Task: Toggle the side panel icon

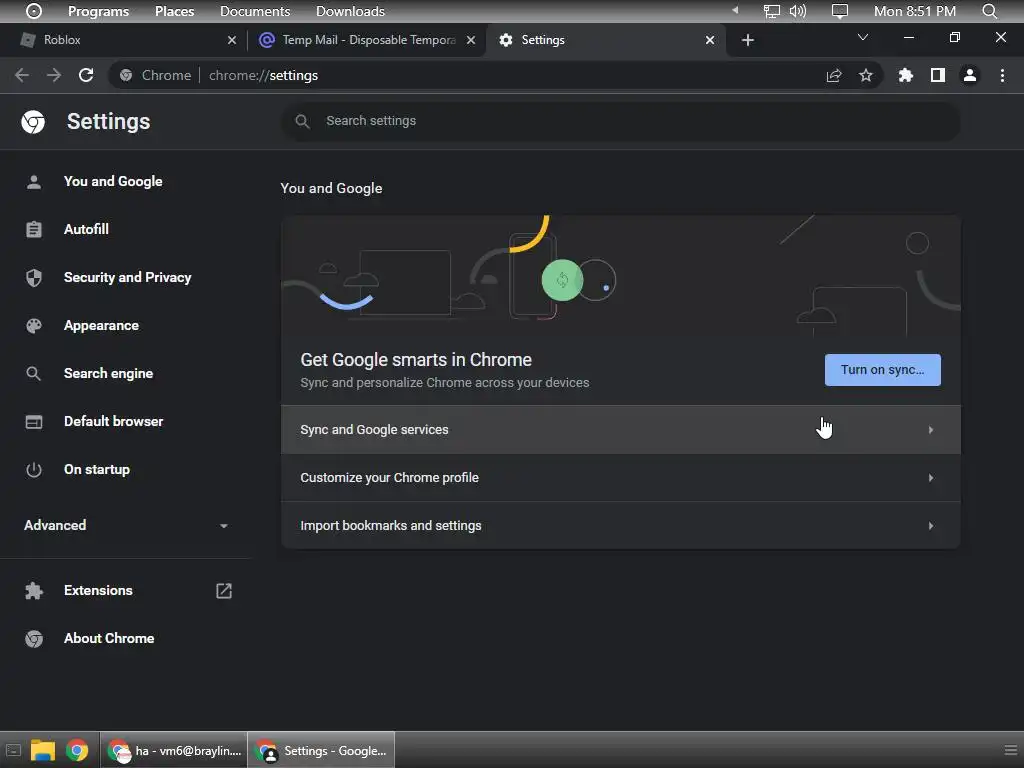Action: [938, 76]
